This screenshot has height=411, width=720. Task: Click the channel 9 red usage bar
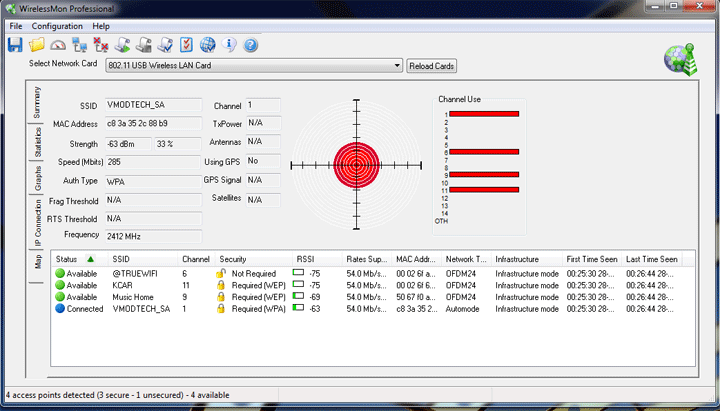coord(484,175)
